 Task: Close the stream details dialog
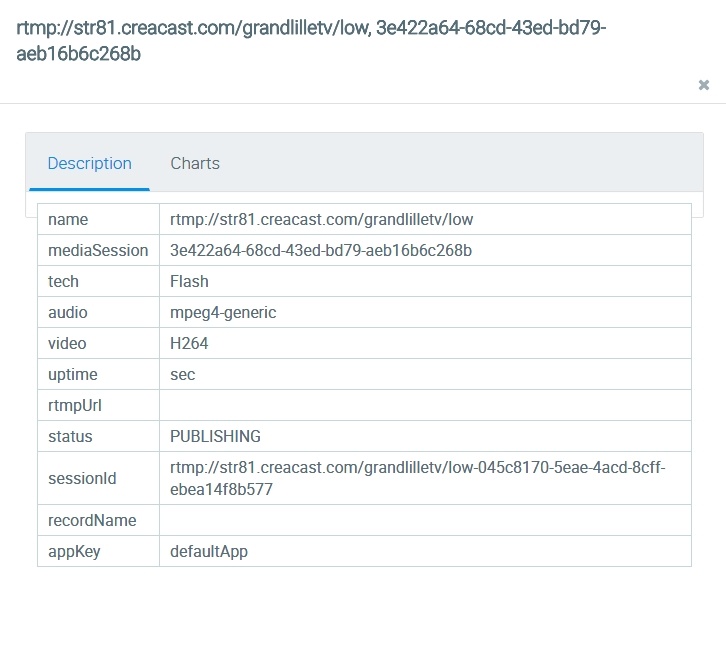coord(704,85)
